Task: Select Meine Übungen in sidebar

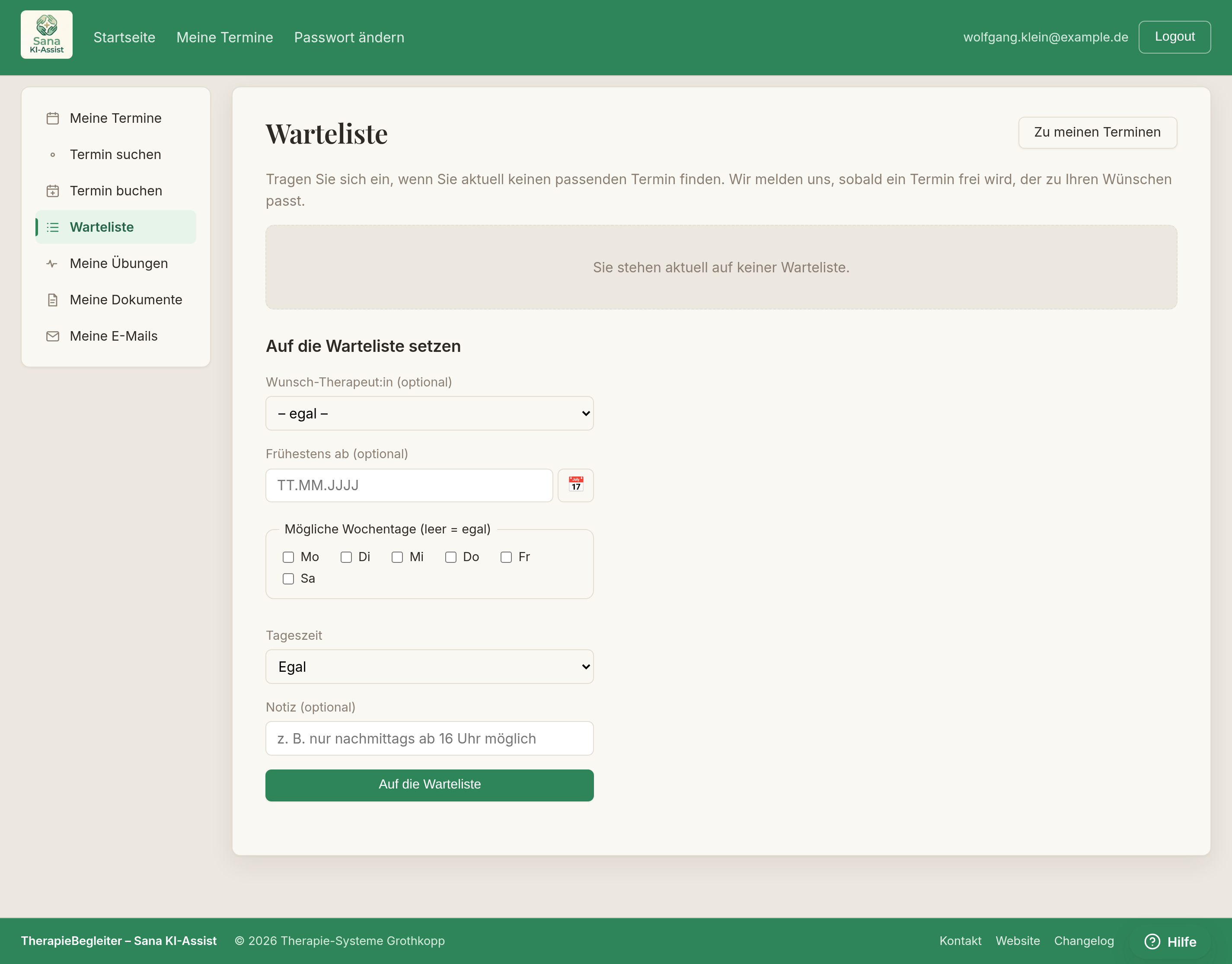Action: (116, 264)
